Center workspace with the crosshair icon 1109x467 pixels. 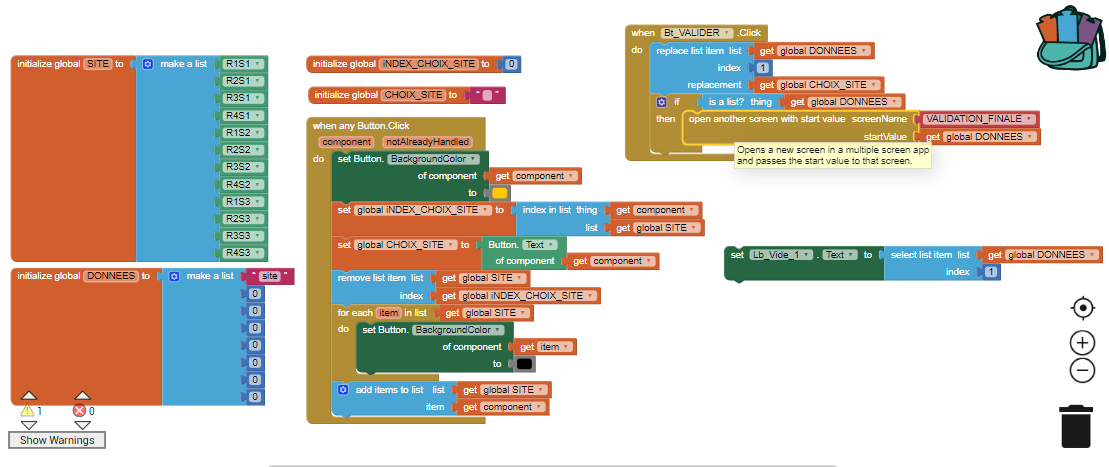(1082, 308)
